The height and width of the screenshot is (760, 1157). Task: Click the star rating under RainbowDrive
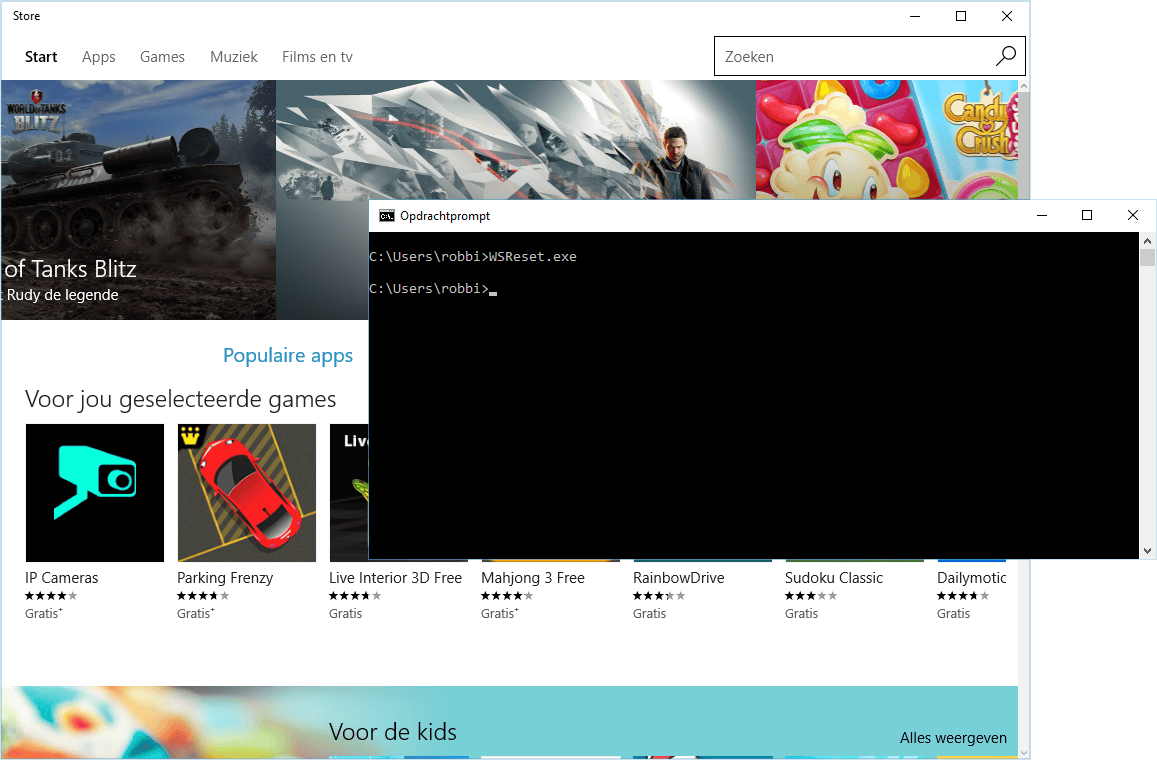click(x=659, y=595)
